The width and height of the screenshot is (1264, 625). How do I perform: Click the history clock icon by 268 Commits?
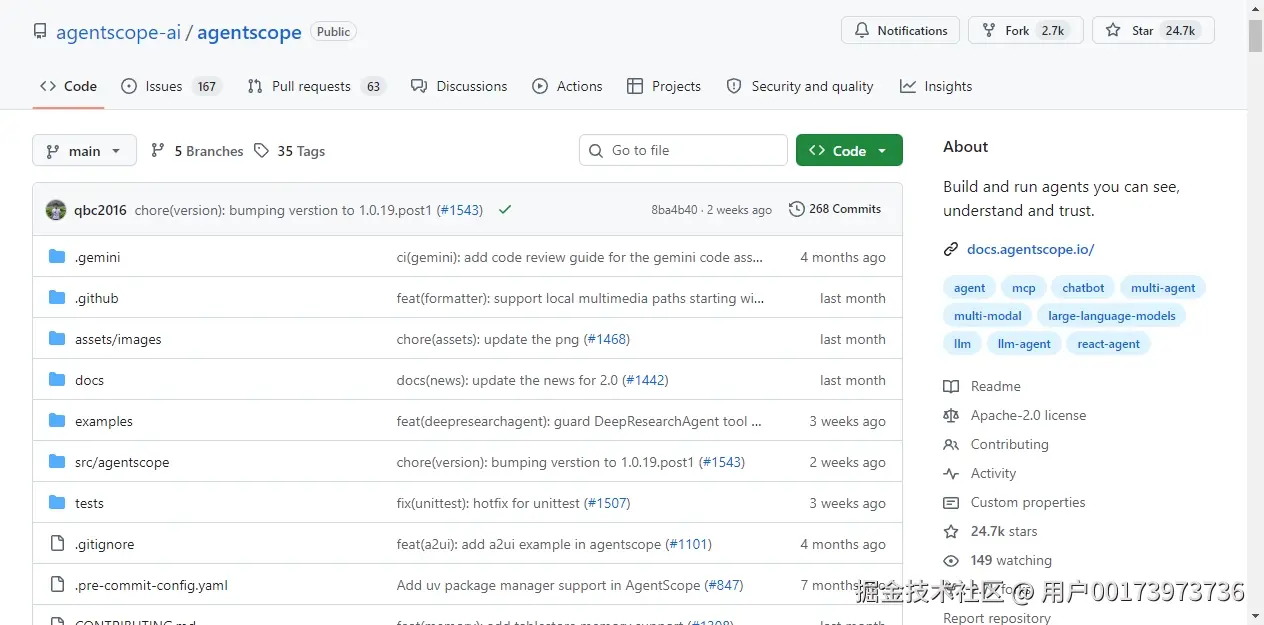(x=797, y=209)
